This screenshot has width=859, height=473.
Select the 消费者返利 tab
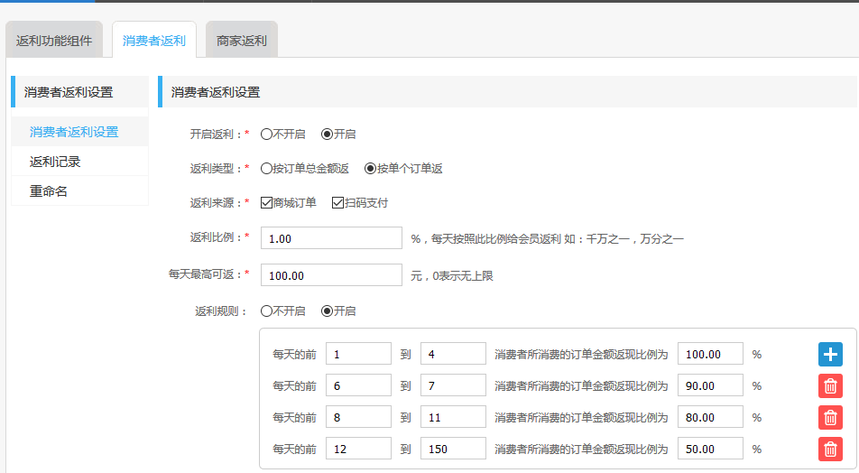[154, 41]
